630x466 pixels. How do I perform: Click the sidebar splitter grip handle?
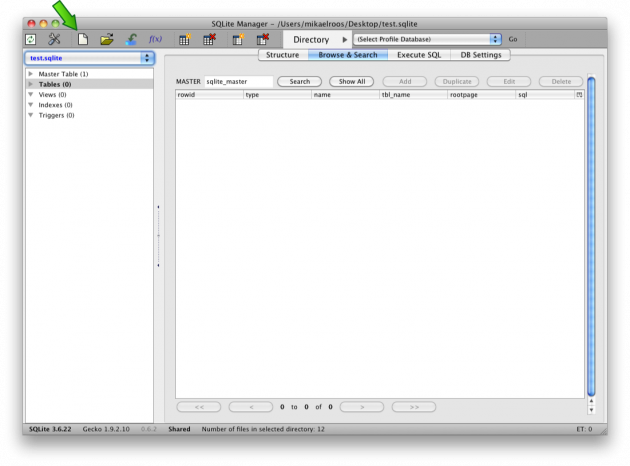(x=158, y=236)
